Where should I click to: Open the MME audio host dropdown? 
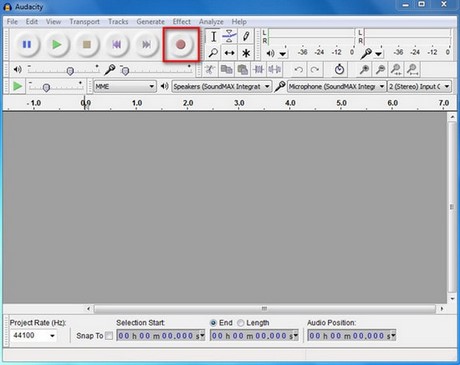click(125, 86)
